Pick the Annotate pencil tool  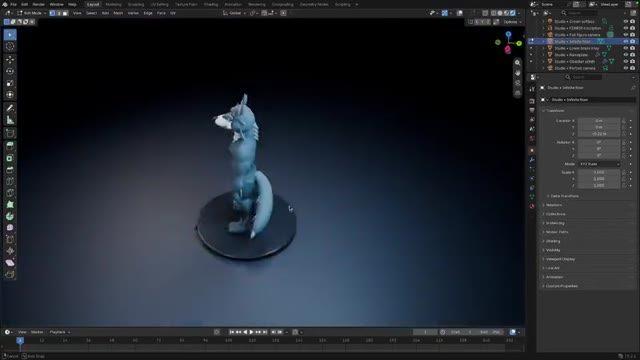pyautogui.click(x=10, y=108)
